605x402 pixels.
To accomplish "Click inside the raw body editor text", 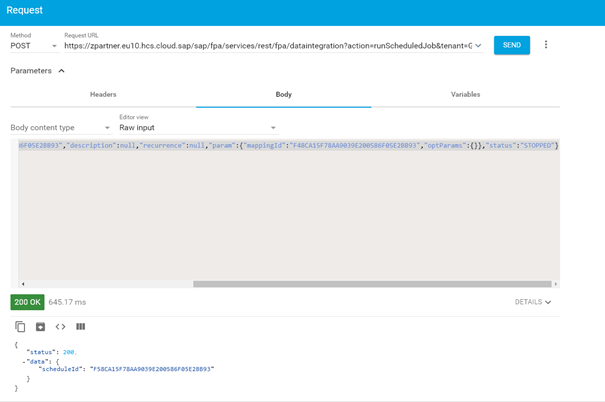I will [288, 145].
